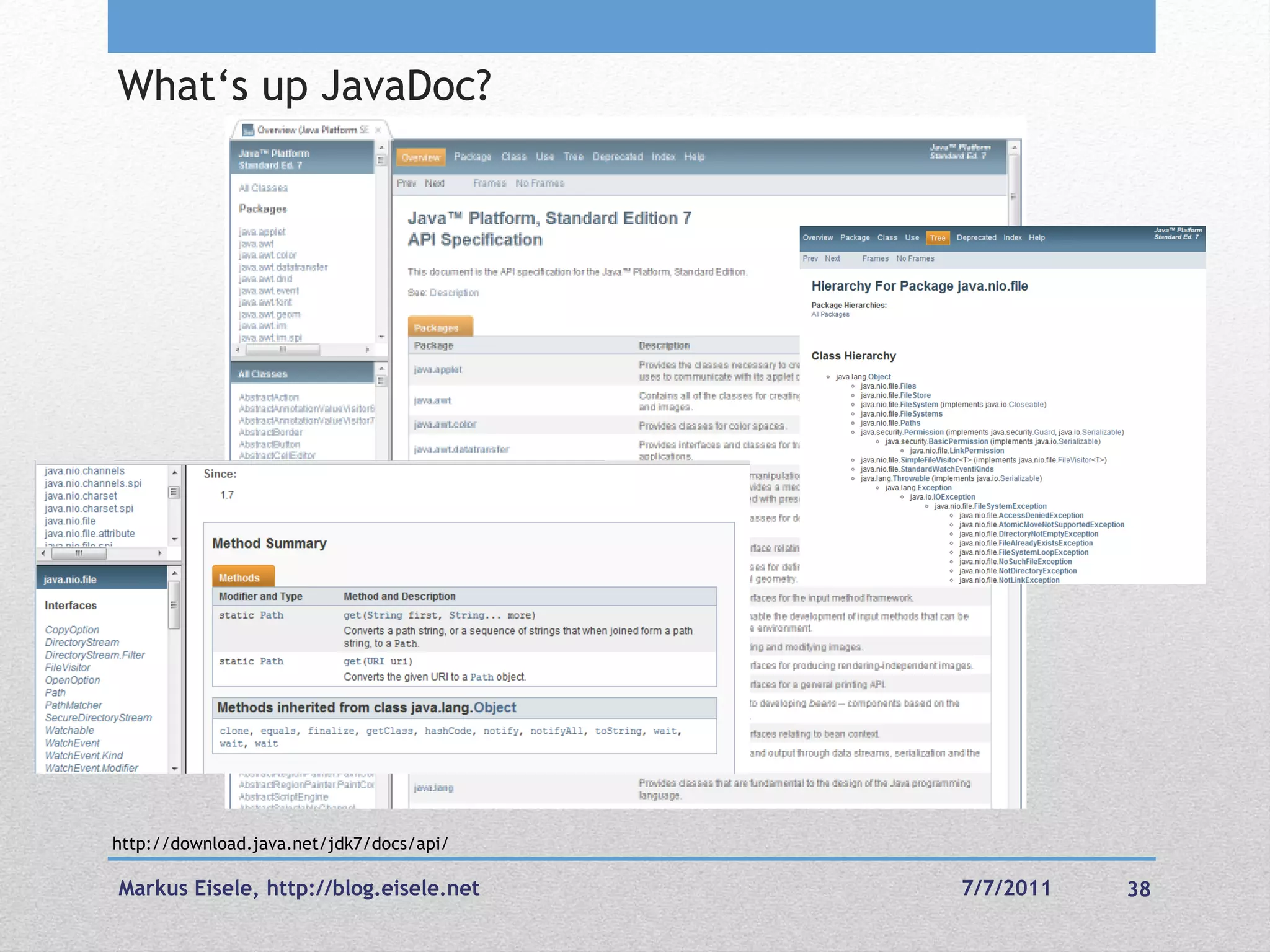The image size is (1270, 952).
Task: Open the DirectoryStream.Filter interface
Action: pyautogui.click(x=95, y=655)
